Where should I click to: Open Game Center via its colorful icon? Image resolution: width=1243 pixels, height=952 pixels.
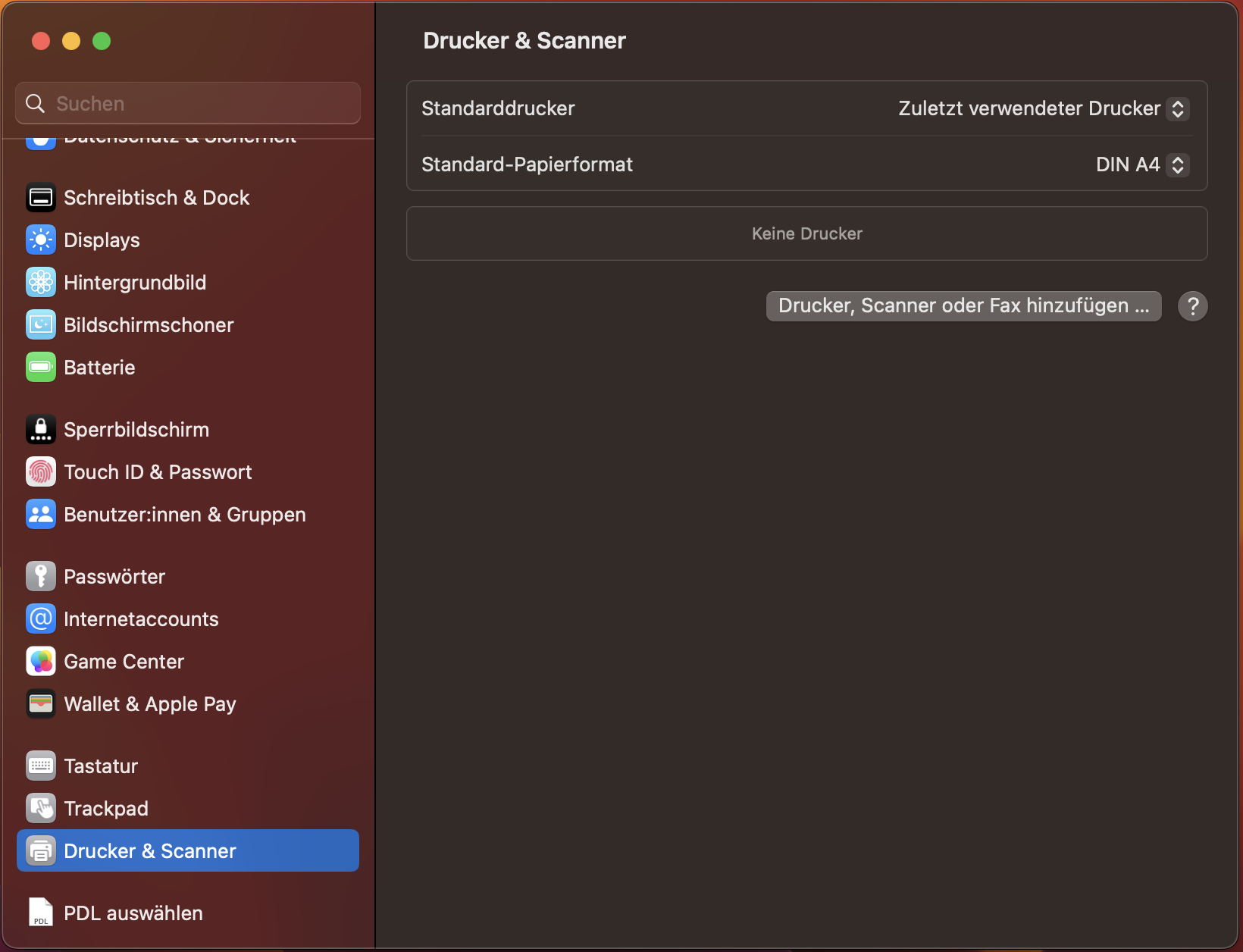click(x=41, y=662)
